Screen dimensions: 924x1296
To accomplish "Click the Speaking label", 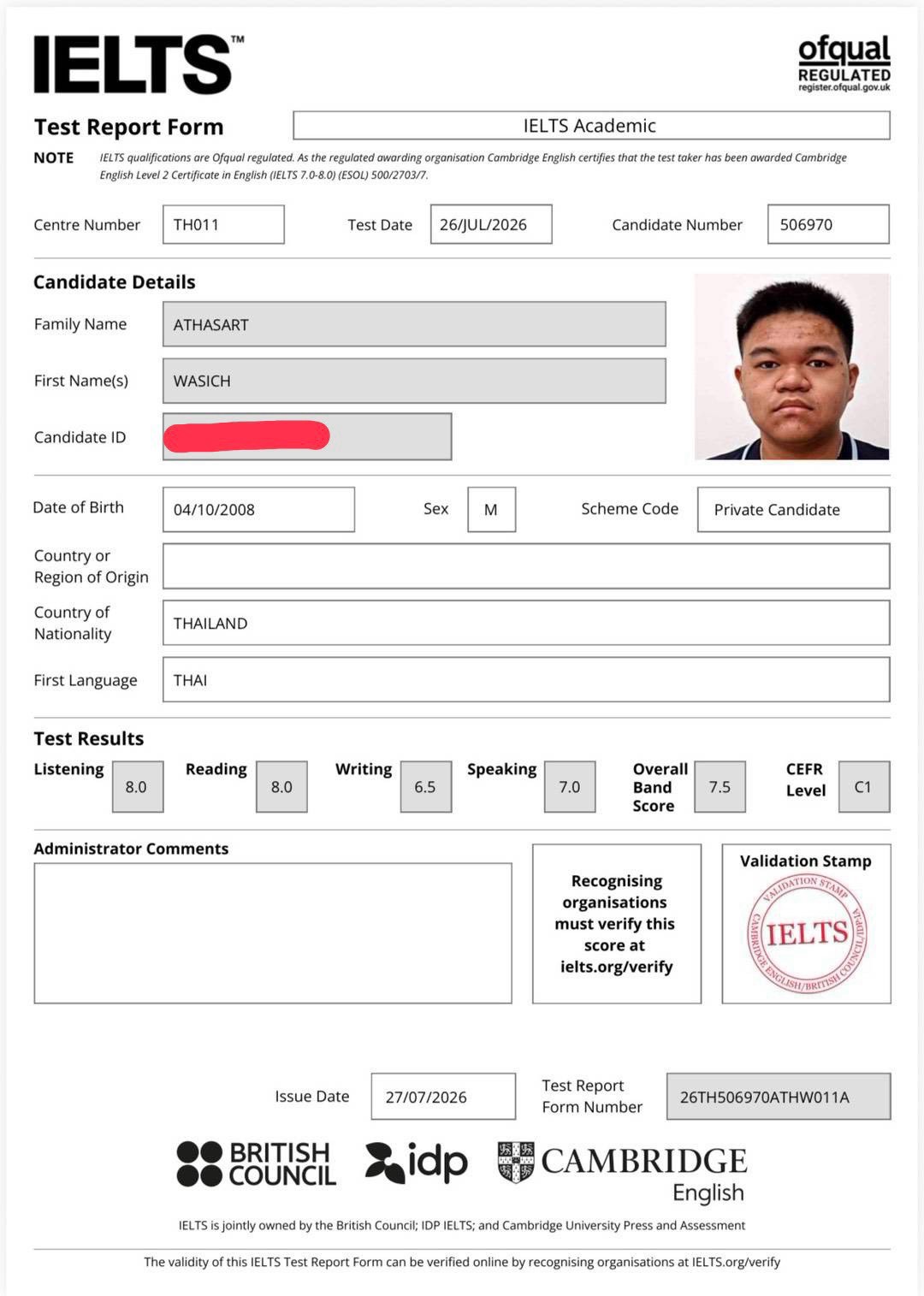I will [502, 769].
